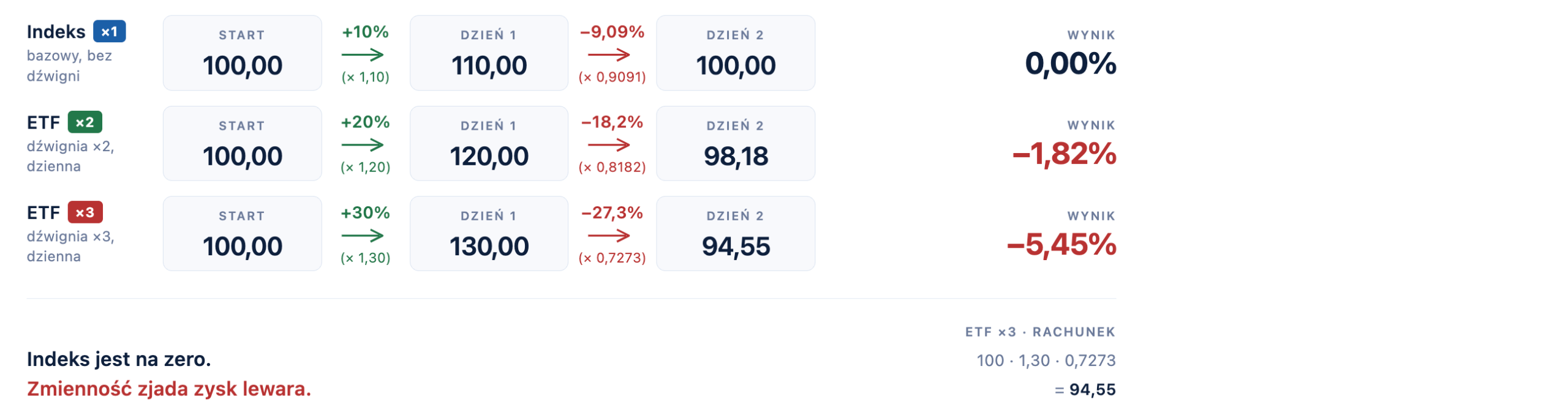
Task: Select the DZIEŃ 1 card showing 110,00
Action: click(x=489, y=53)
